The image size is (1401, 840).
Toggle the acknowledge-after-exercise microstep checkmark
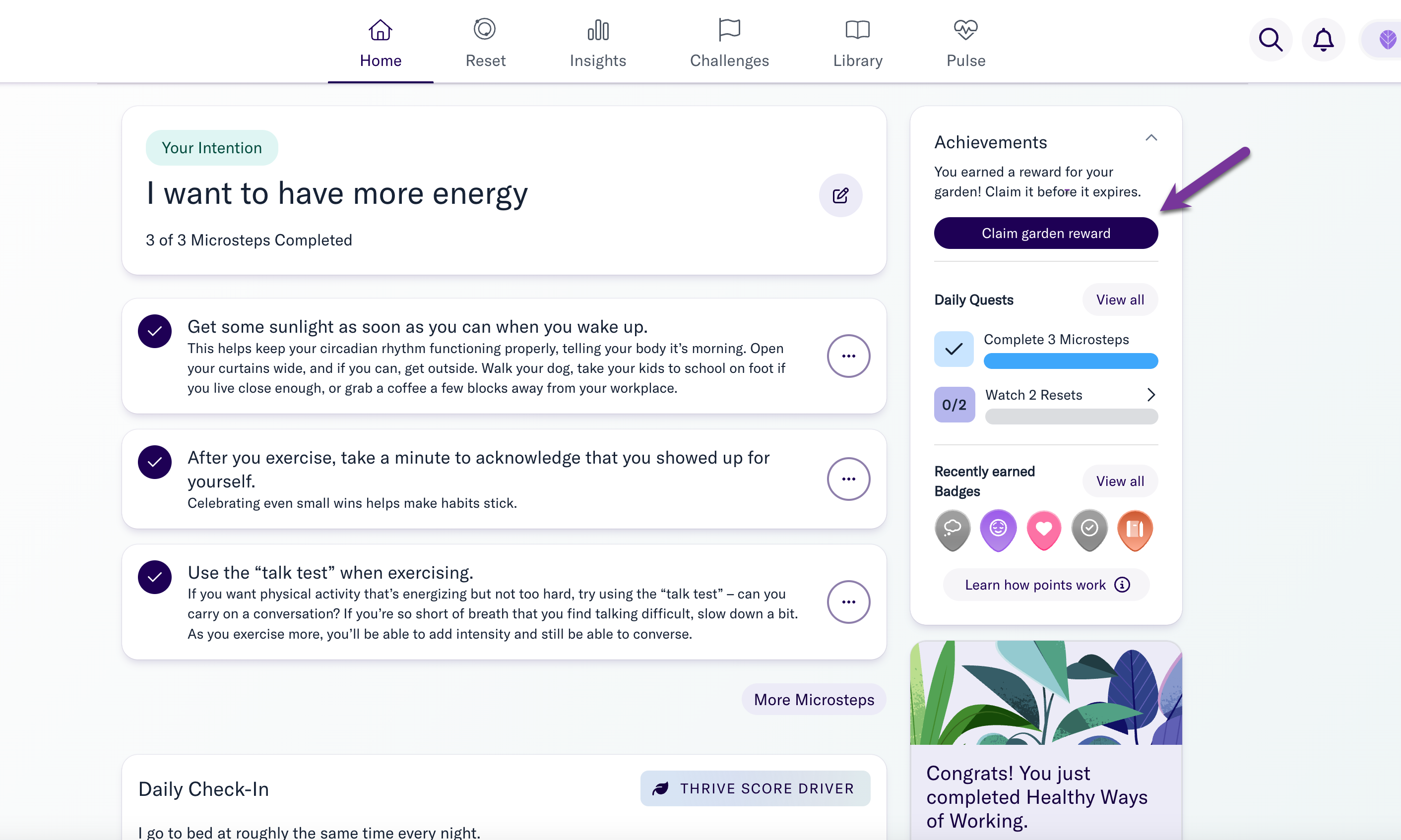coord(155,462)
